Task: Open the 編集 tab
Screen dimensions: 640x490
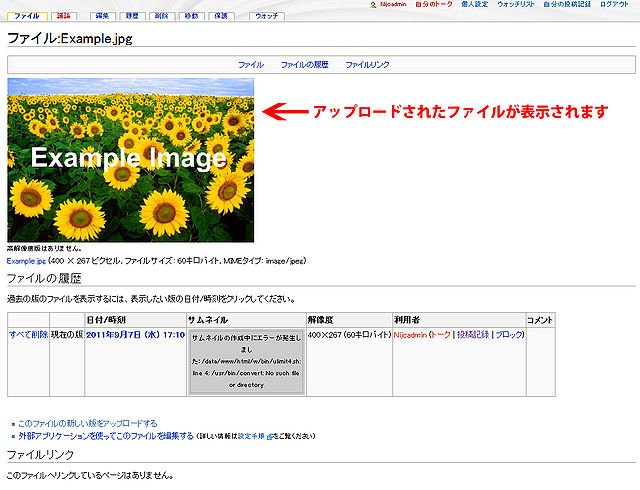Action: (102, 17)
